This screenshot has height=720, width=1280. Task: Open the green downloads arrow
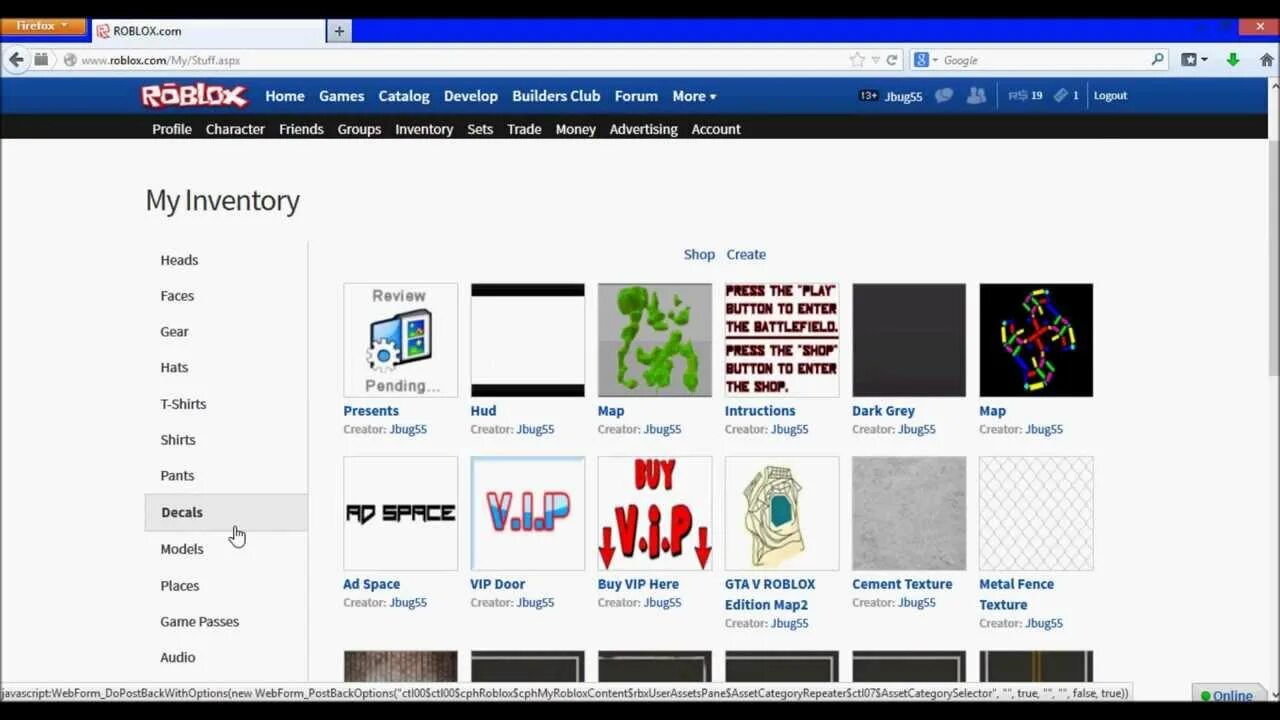1233,60
